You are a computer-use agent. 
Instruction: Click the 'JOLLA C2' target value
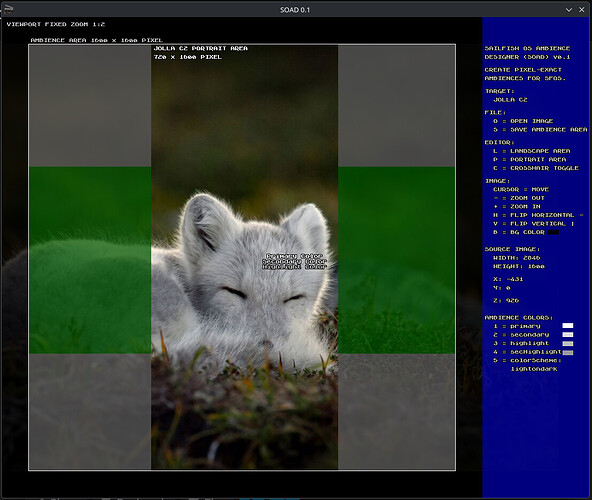(x=510, y=100)
